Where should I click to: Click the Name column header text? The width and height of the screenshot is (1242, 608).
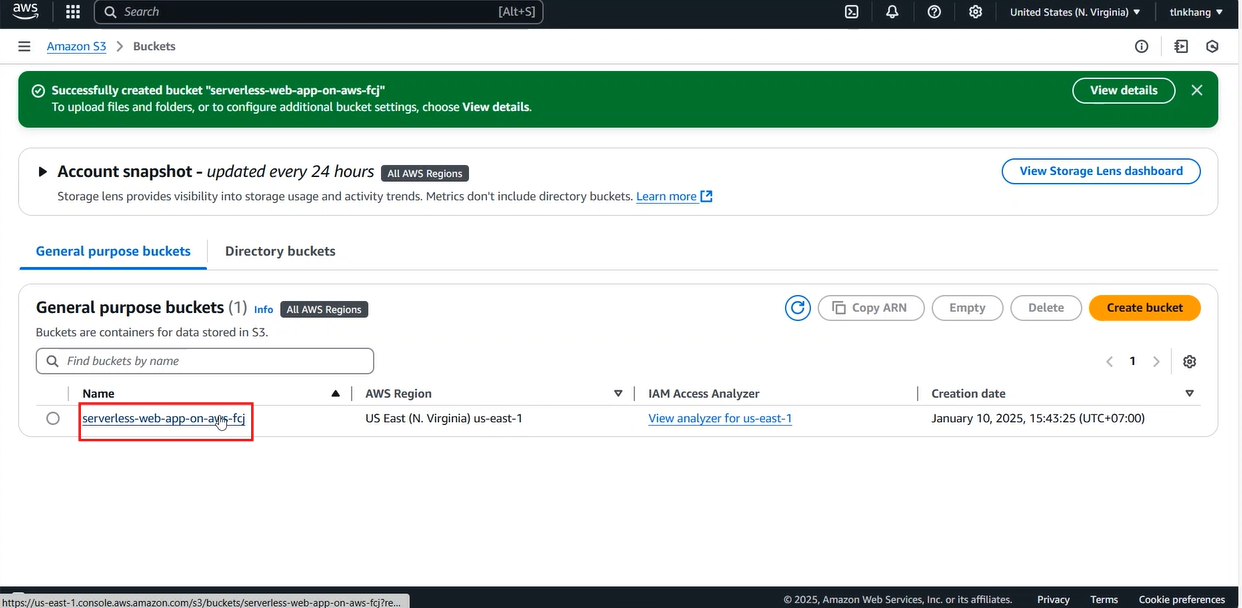click(x=98, y=394)
